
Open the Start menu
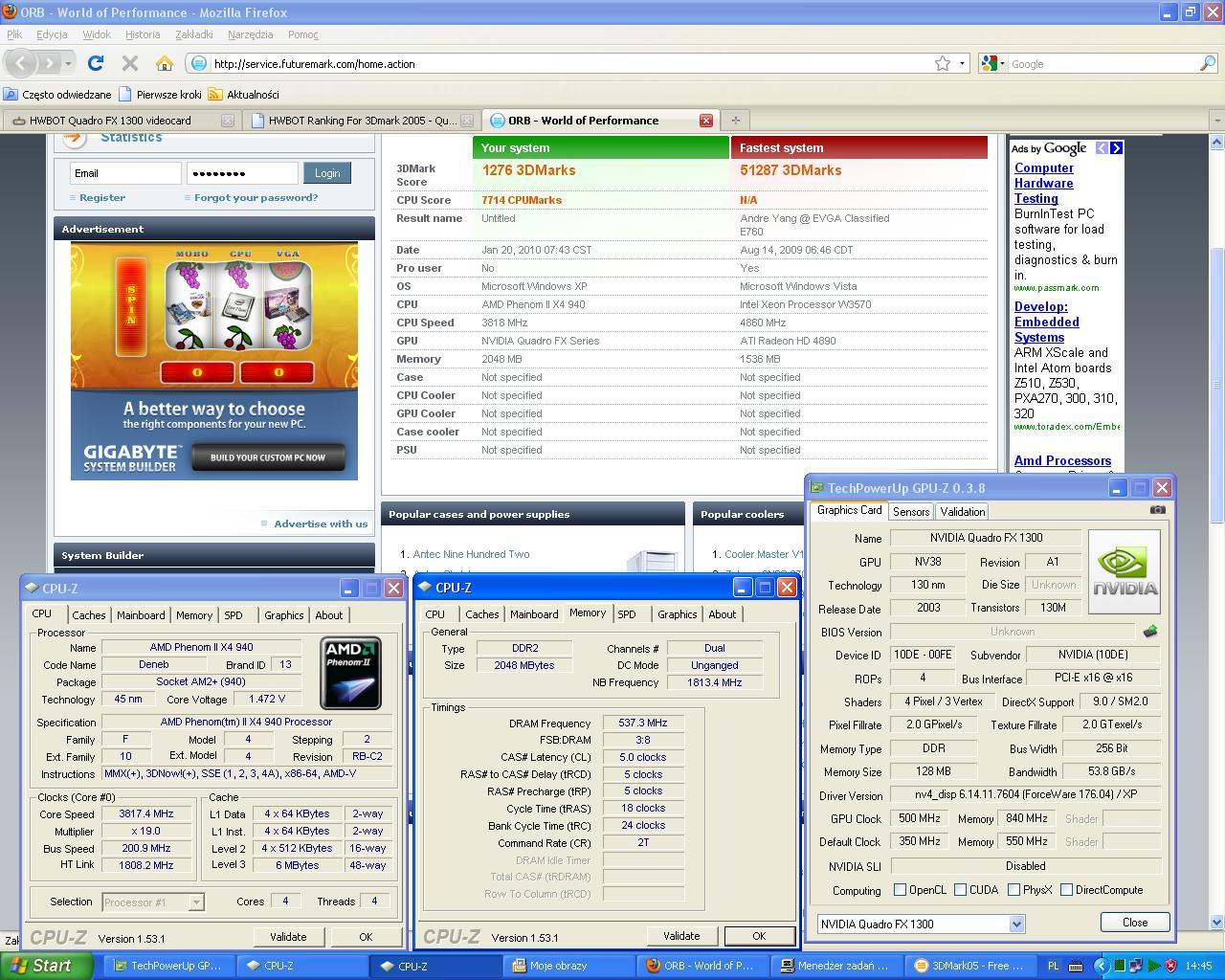coord(47,965)
